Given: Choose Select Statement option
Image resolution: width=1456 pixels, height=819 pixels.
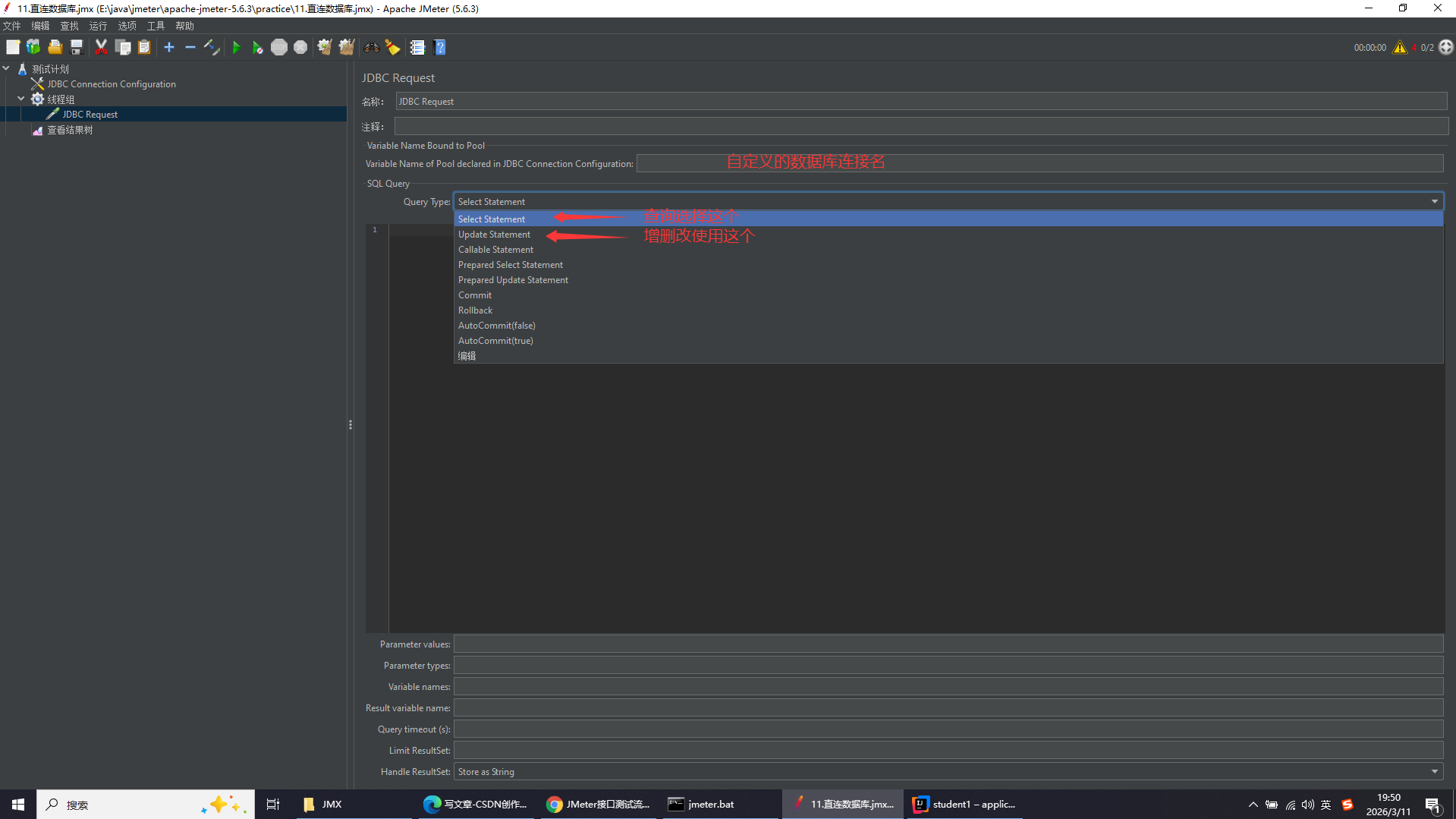Looking at the screenshot, I should click(x=948, y=219).
